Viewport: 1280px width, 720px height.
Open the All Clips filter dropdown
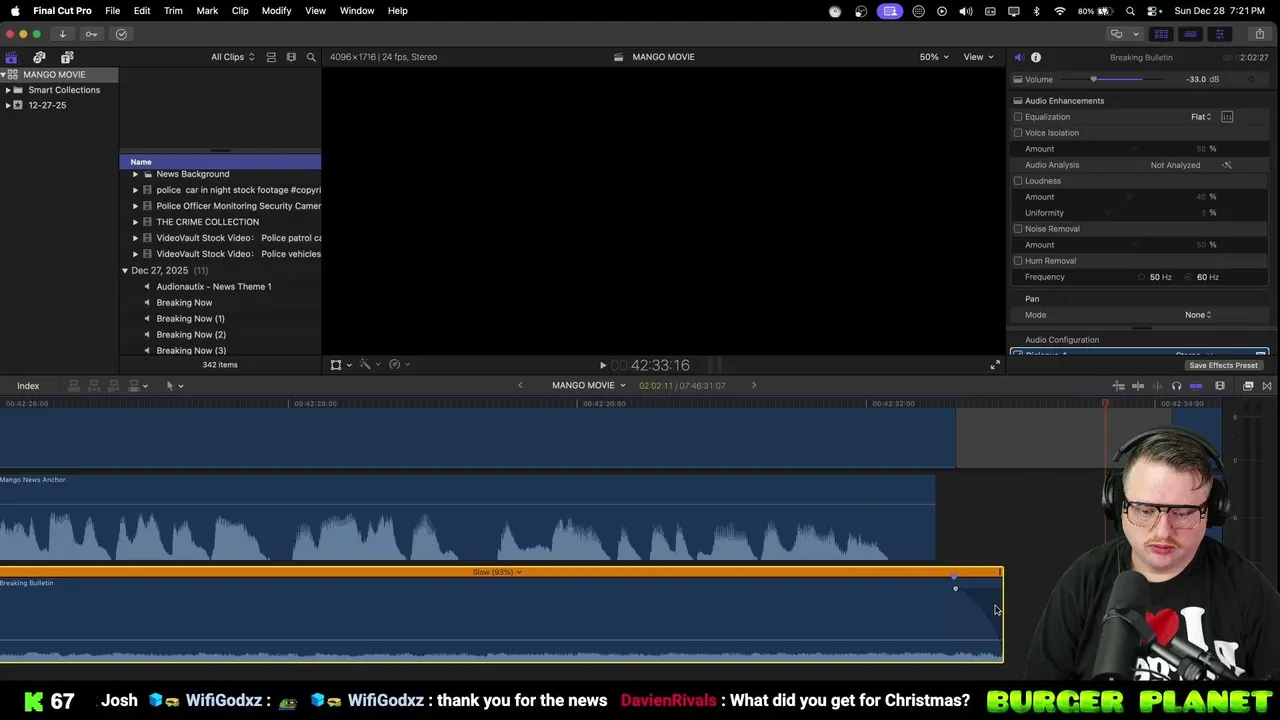232,57
